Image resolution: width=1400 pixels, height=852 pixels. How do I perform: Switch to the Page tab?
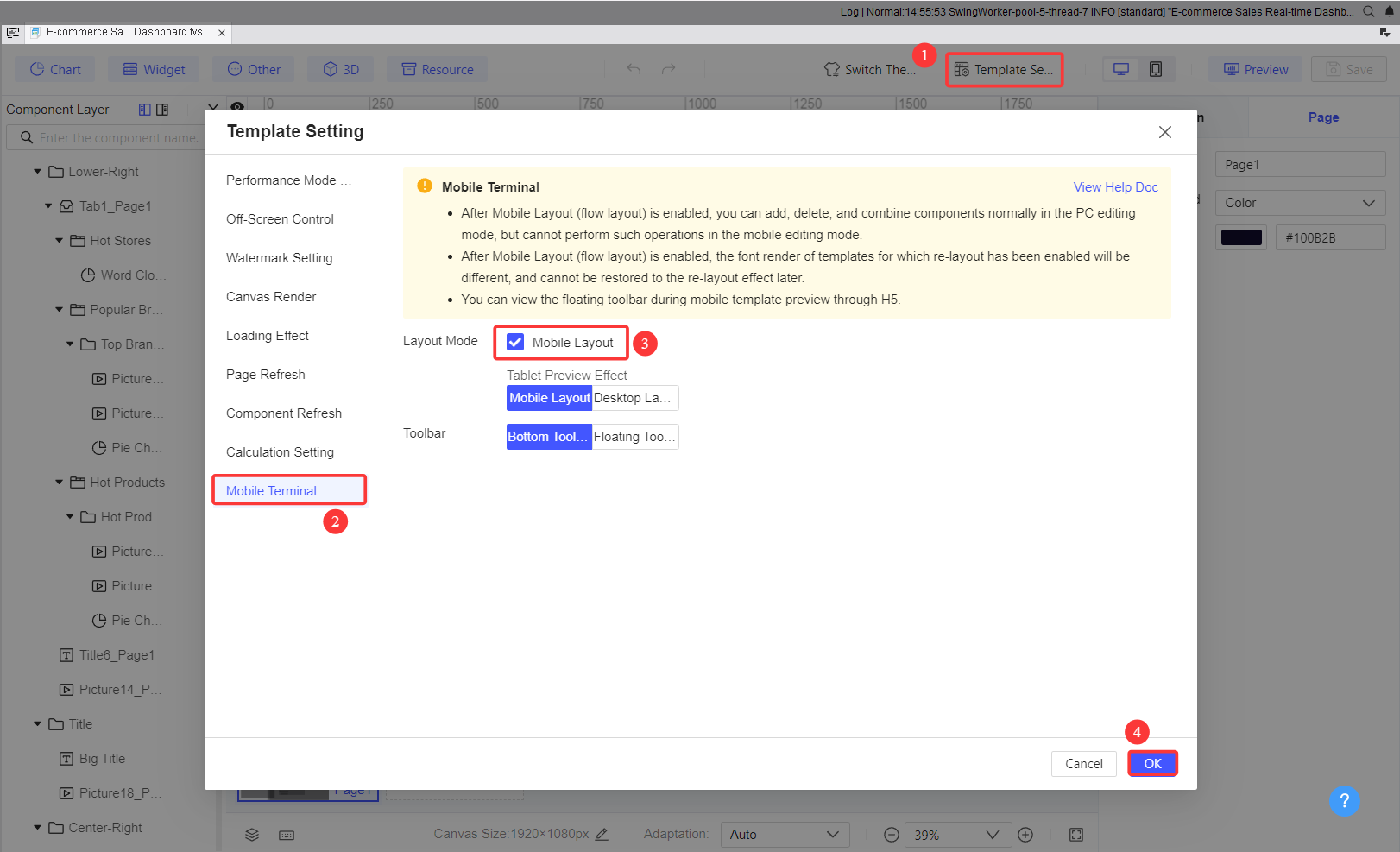pos(1323,117)
